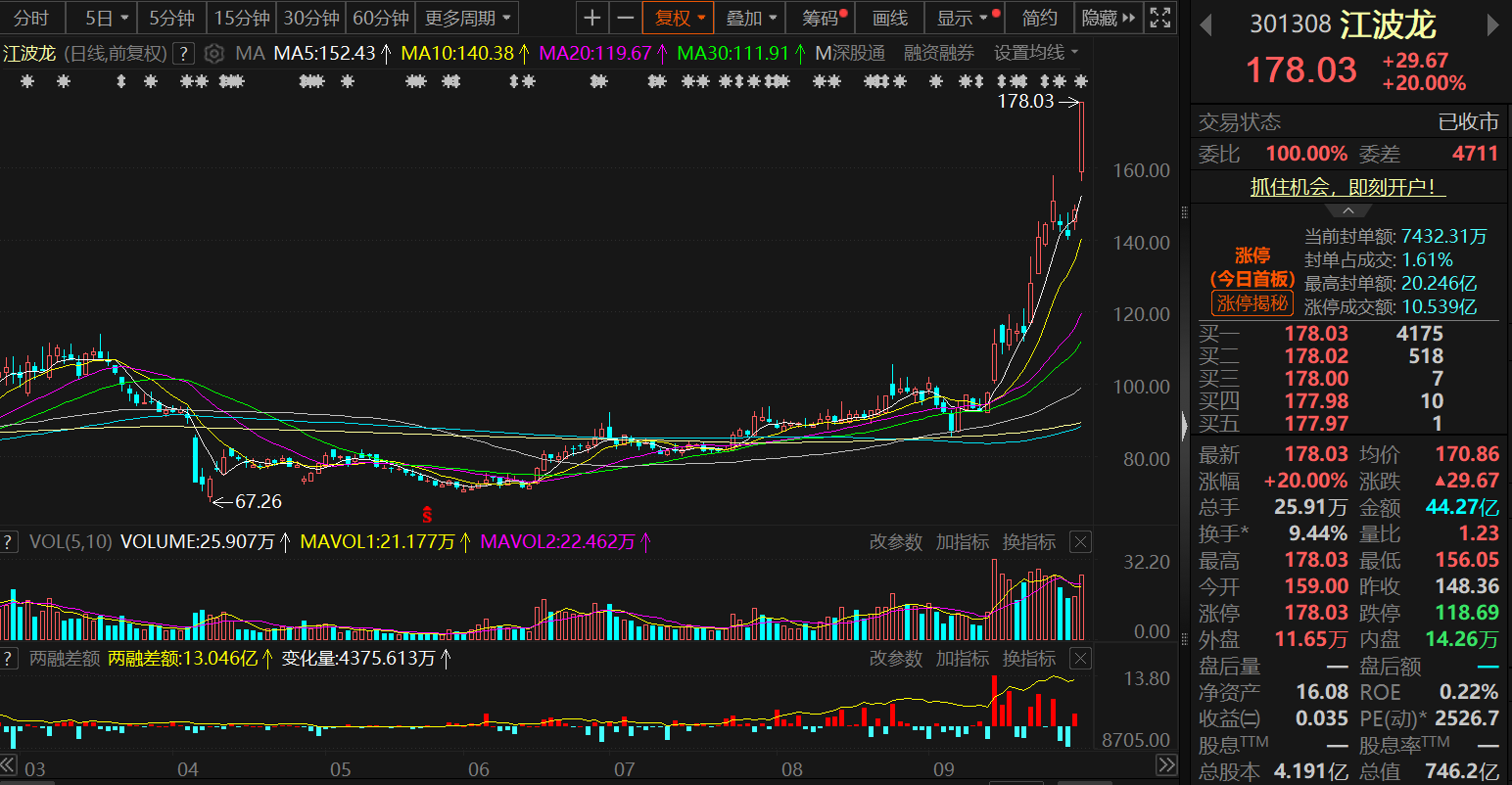Go to previous stock with left arrow
Viewport: 1512px width, 785px height.
[x=1205, y=25]
